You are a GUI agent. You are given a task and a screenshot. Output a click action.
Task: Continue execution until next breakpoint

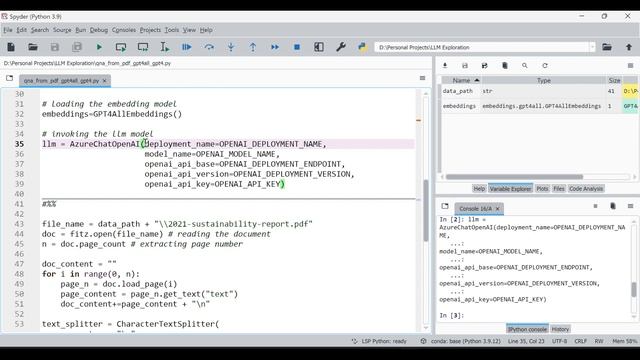275,47
